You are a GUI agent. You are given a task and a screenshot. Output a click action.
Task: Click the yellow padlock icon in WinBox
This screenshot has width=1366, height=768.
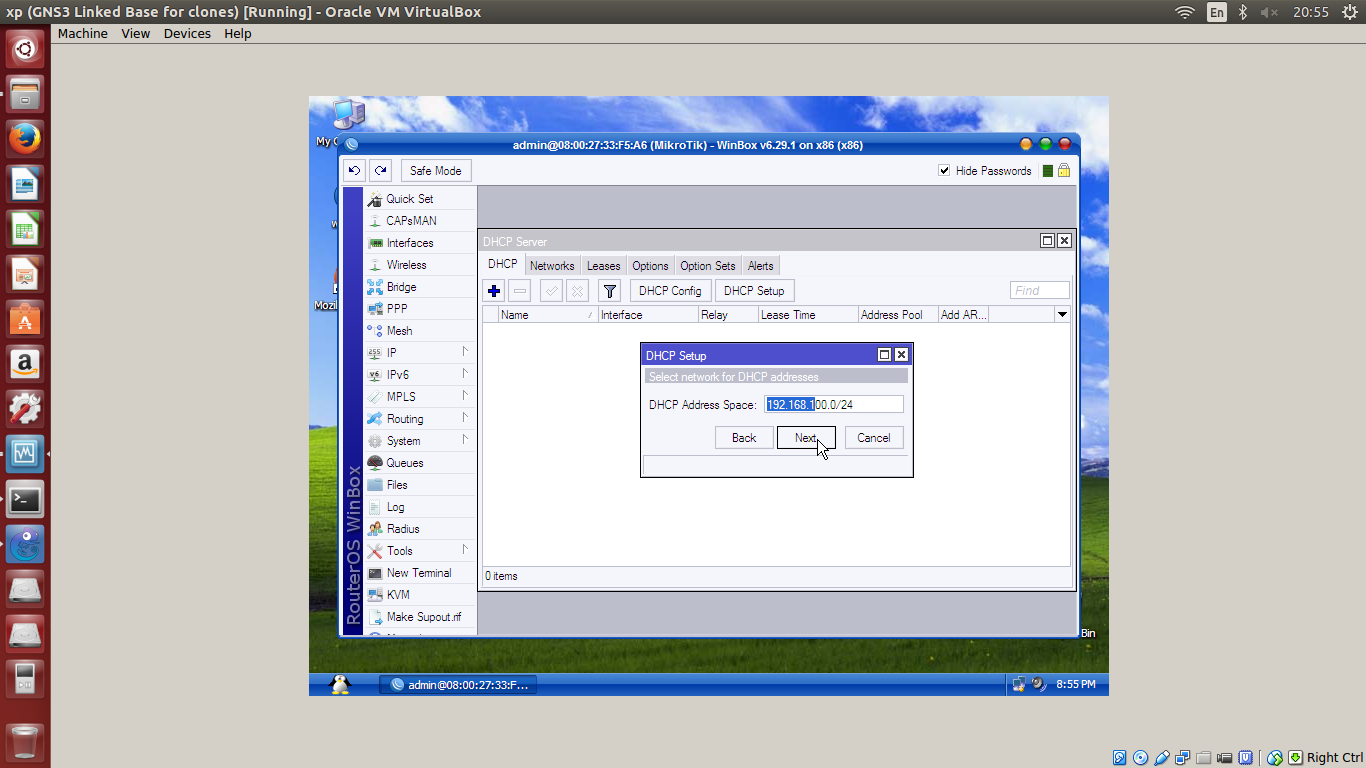coord(1064,171)
